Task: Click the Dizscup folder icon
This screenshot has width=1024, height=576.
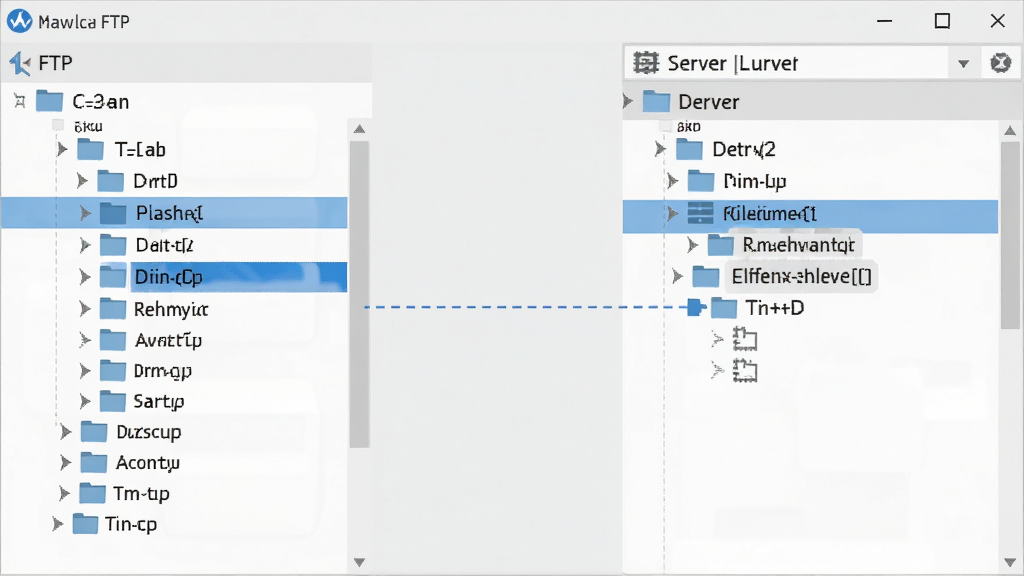Action: (x=93, y=432)
